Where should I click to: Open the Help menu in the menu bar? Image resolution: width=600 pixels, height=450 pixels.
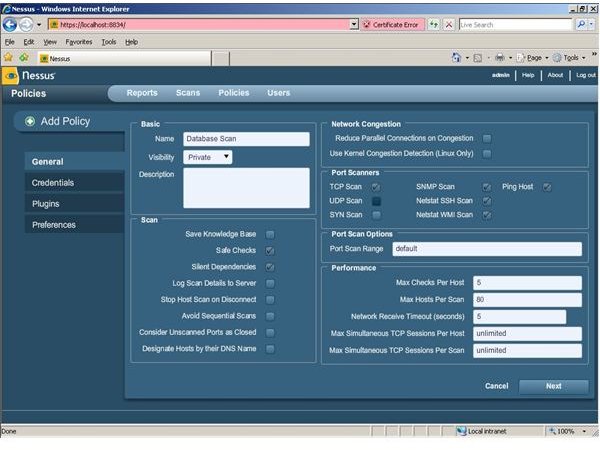point(131,42)
